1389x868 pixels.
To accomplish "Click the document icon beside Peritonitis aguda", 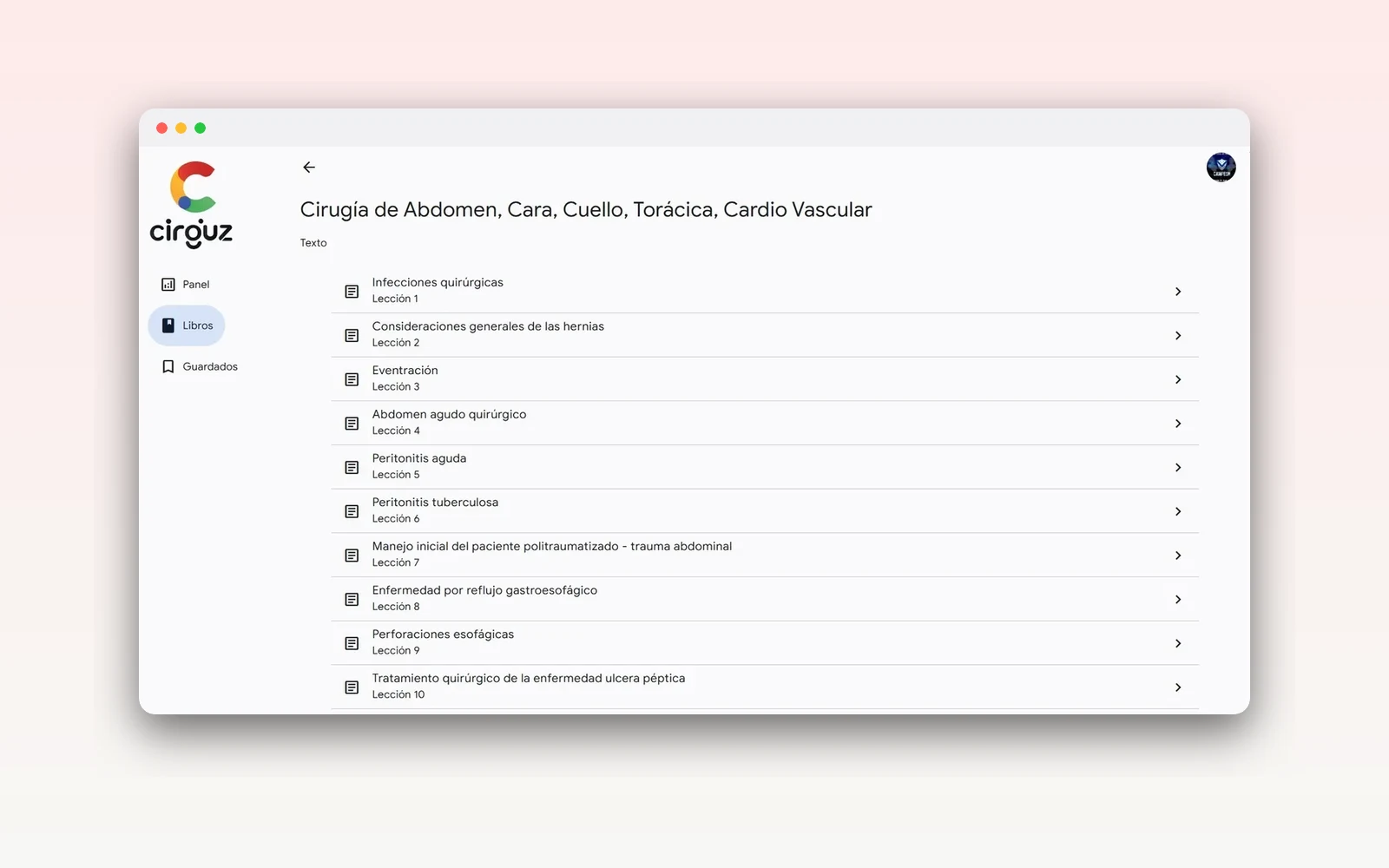I will tap(352, 467).
